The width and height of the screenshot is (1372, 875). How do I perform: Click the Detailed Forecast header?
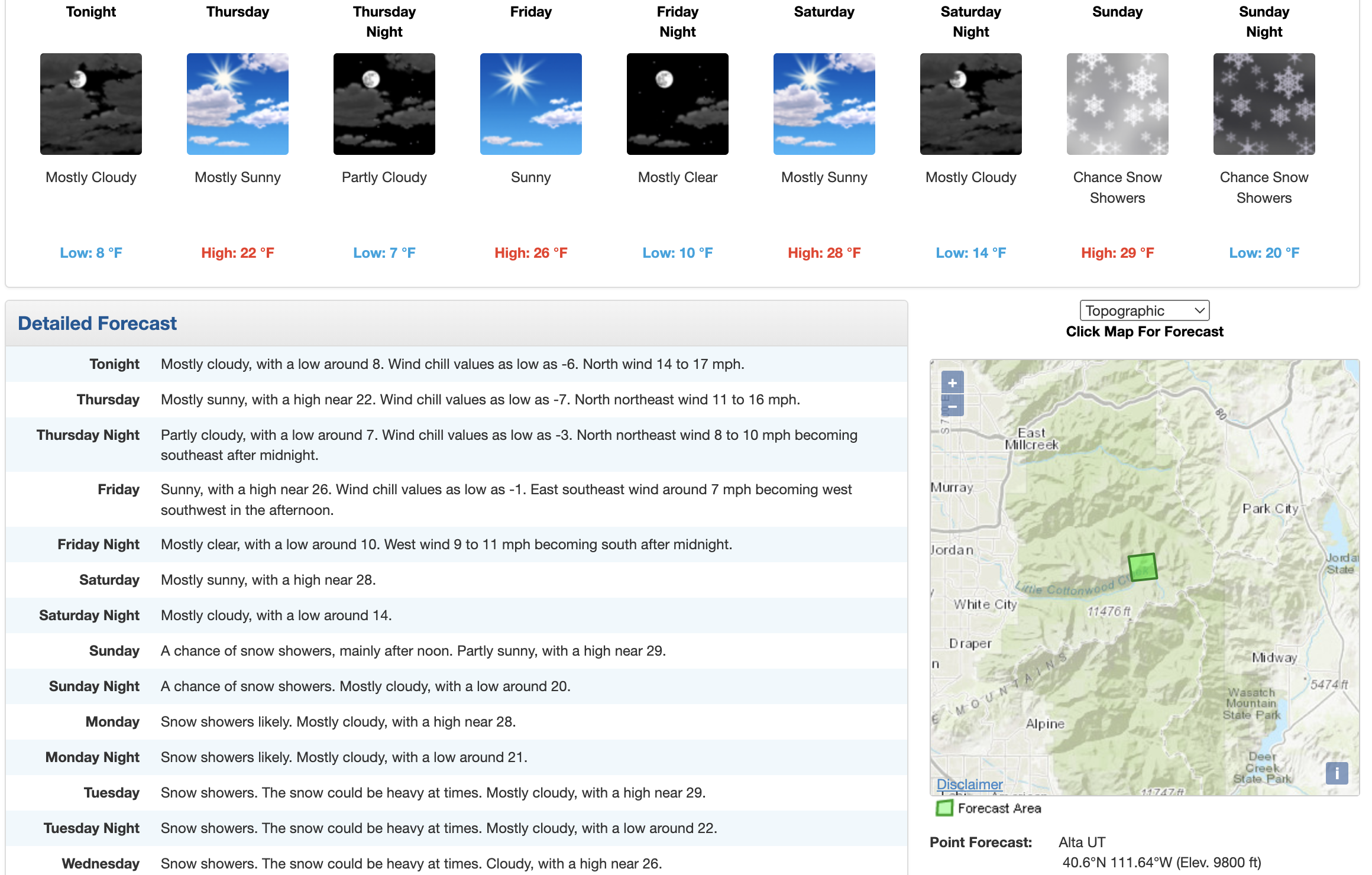97,323
